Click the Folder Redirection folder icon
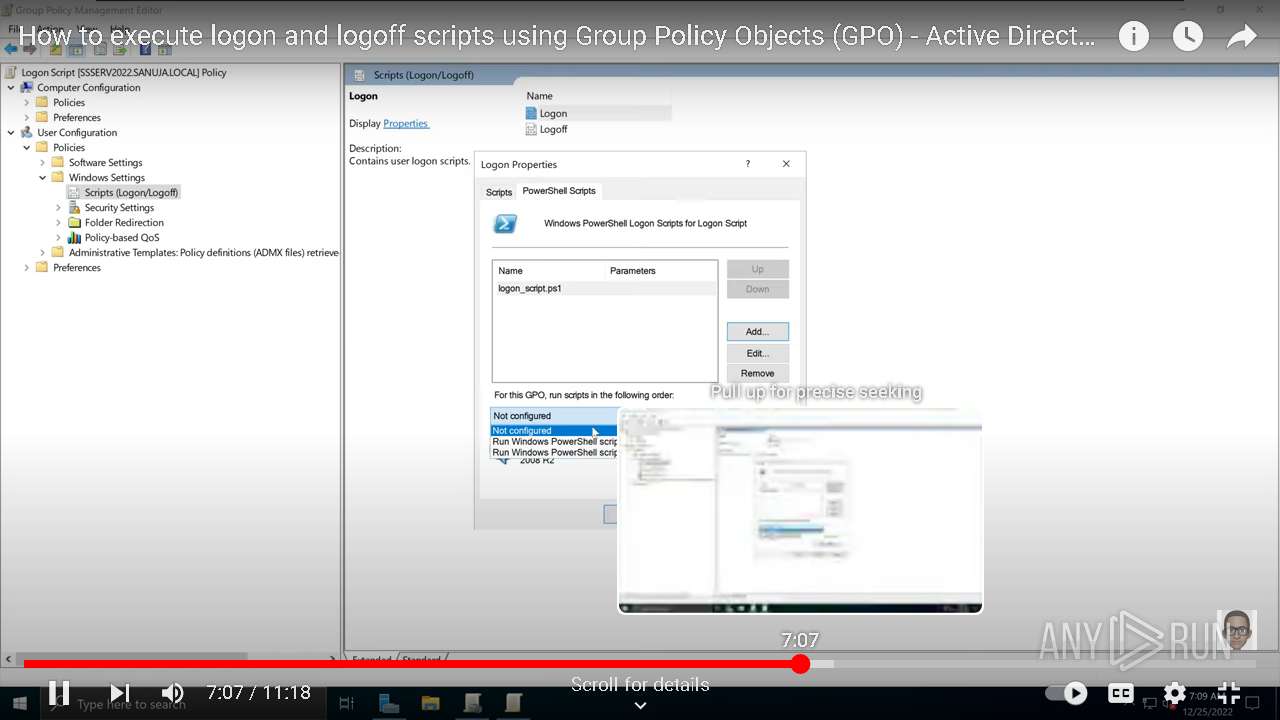This screenshot has height=720, width=1280. (x=74, y=222)
